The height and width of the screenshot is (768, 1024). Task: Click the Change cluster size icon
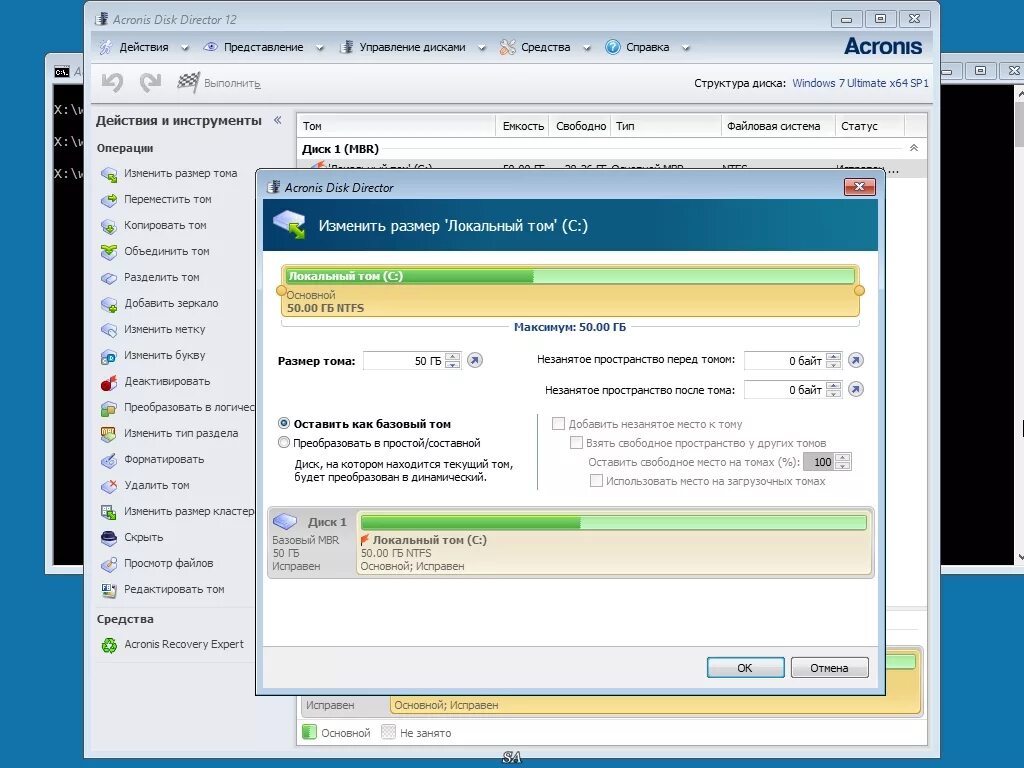(x=108, y=512)
